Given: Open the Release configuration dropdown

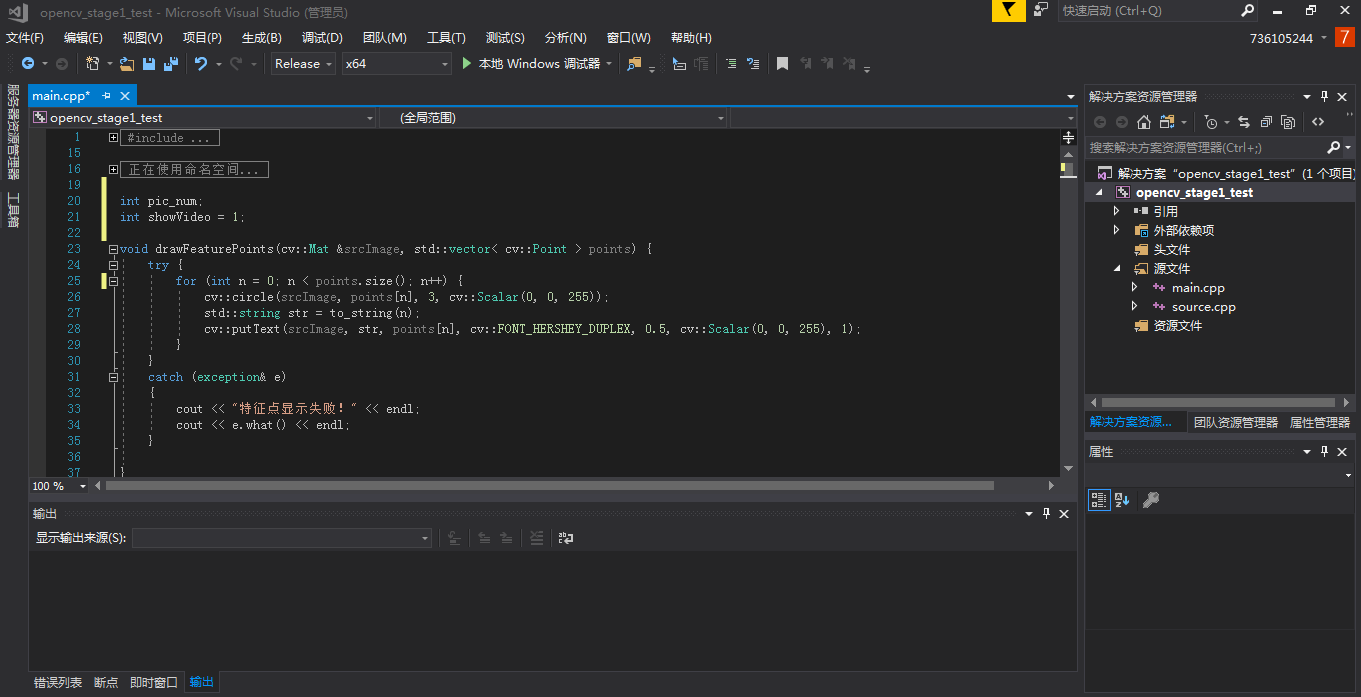Looking at the screenshot, I should (304, 64).
